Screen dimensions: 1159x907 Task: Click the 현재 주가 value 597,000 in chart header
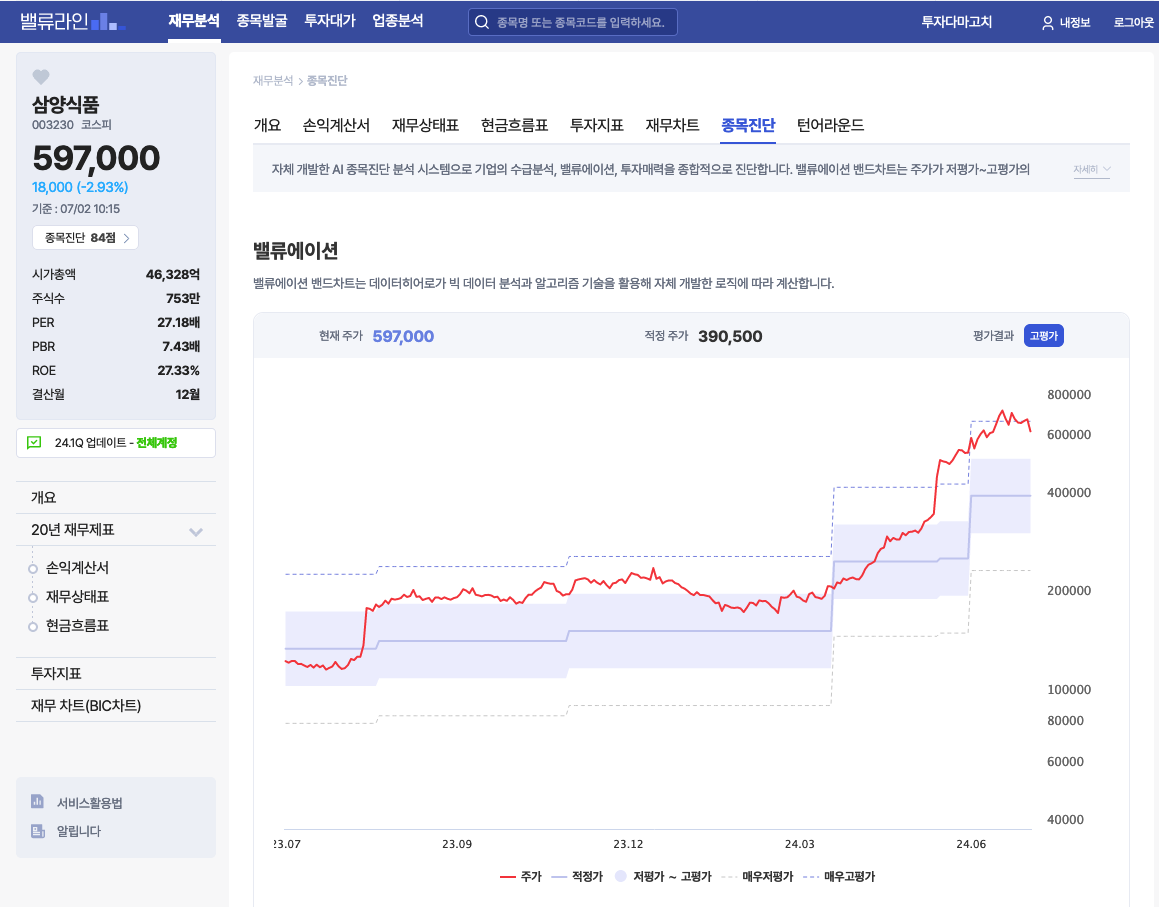[x=403, y=336]
